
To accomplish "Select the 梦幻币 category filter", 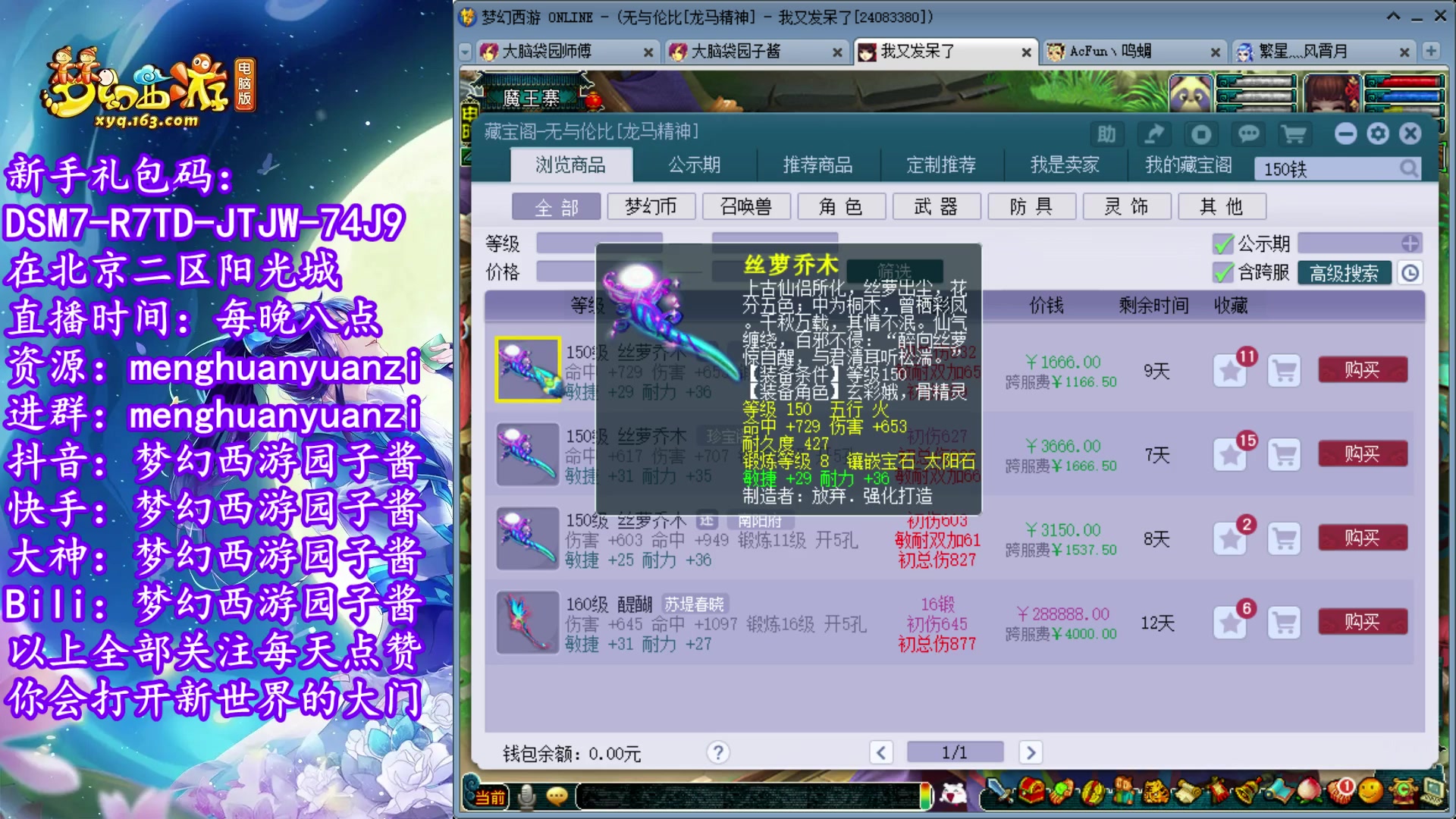I will pos(651,207).
